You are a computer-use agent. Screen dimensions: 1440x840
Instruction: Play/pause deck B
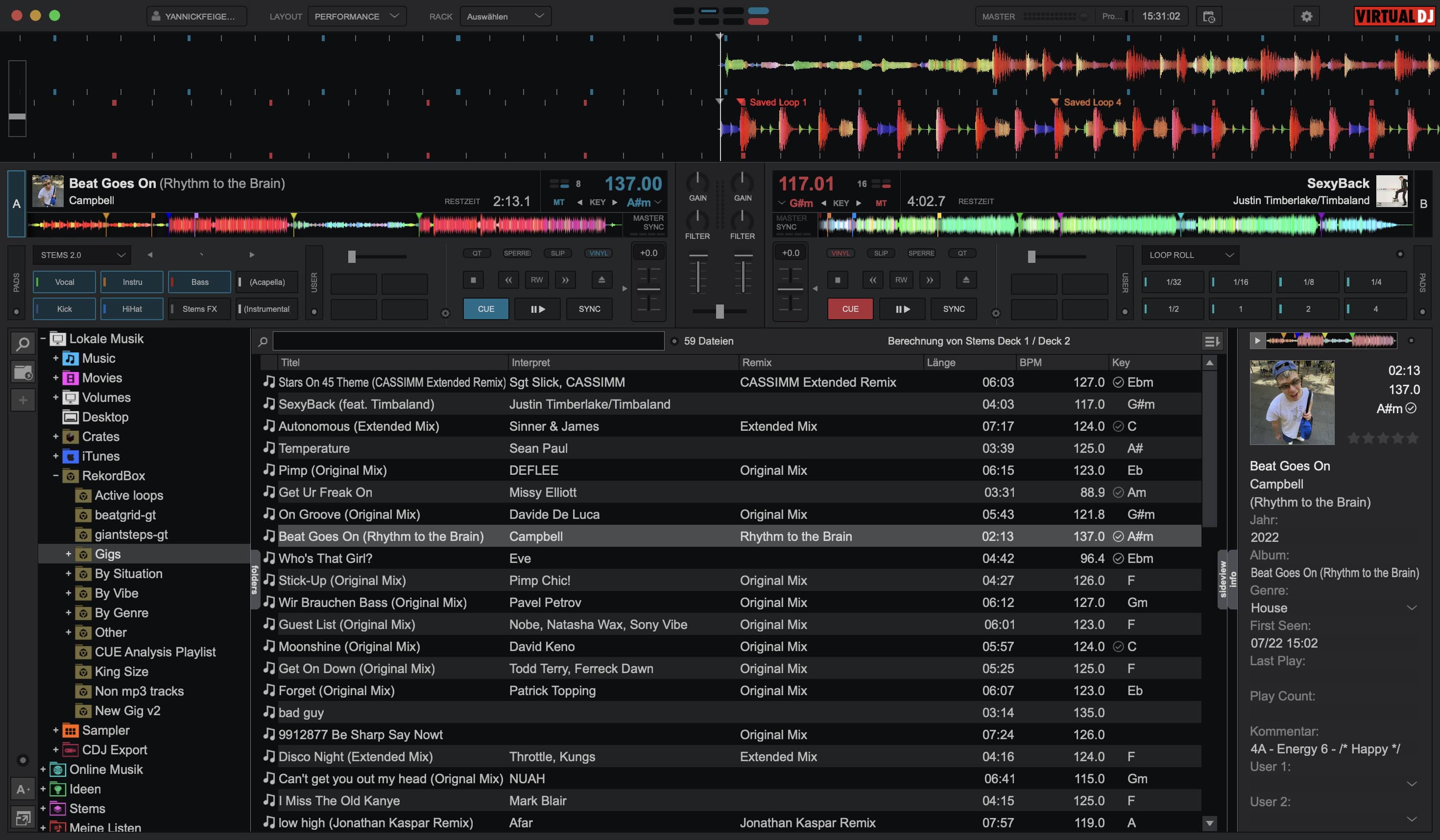[x=902, y=309]
